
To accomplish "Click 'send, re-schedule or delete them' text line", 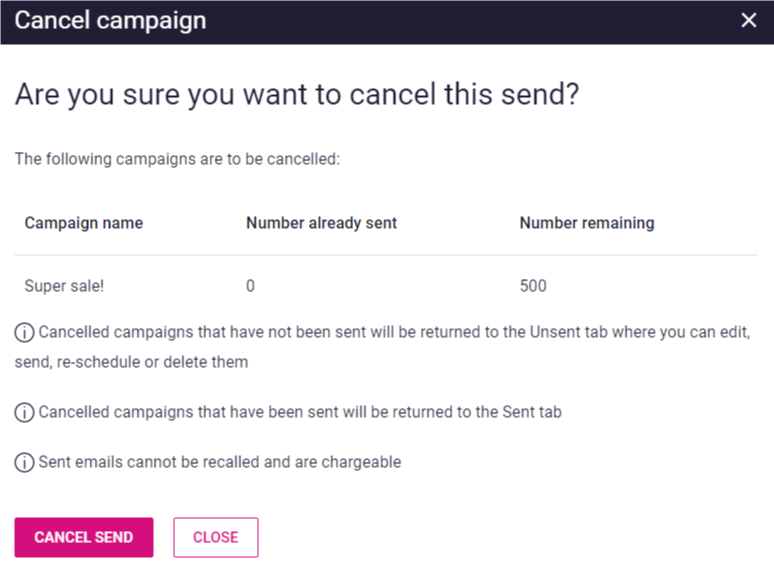I will tap(131, 362).
